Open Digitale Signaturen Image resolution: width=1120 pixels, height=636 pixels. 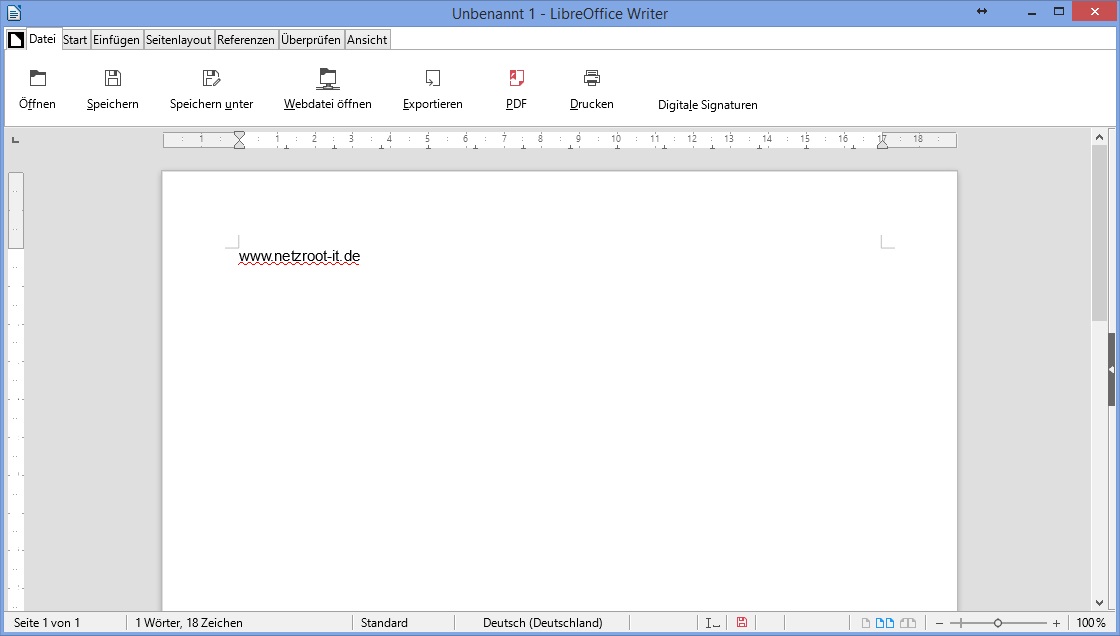click(708, 105)
